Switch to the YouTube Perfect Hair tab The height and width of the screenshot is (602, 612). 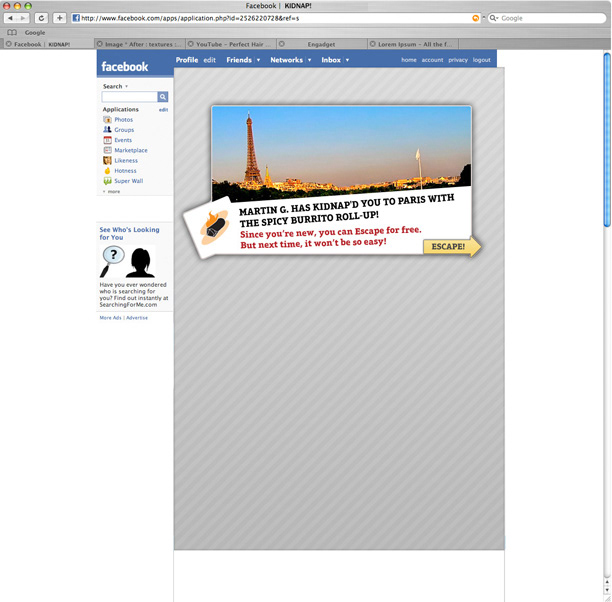coord(231,44)
